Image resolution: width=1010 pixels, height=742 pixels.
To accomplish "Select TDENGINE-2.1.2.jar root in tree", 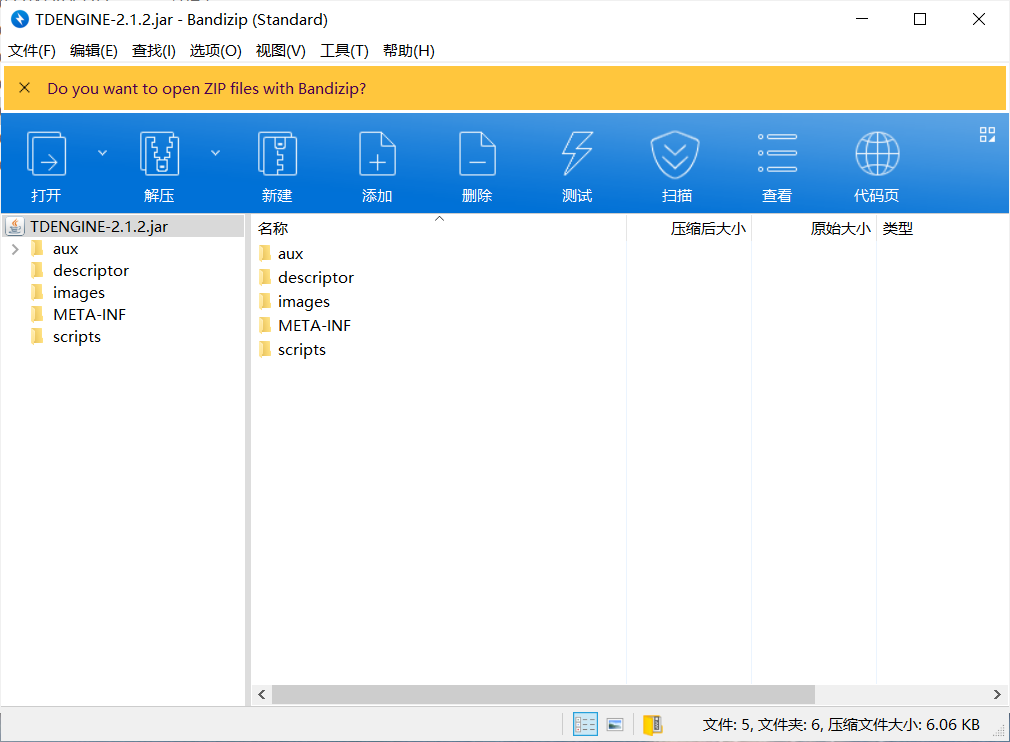I will point(99,227).
